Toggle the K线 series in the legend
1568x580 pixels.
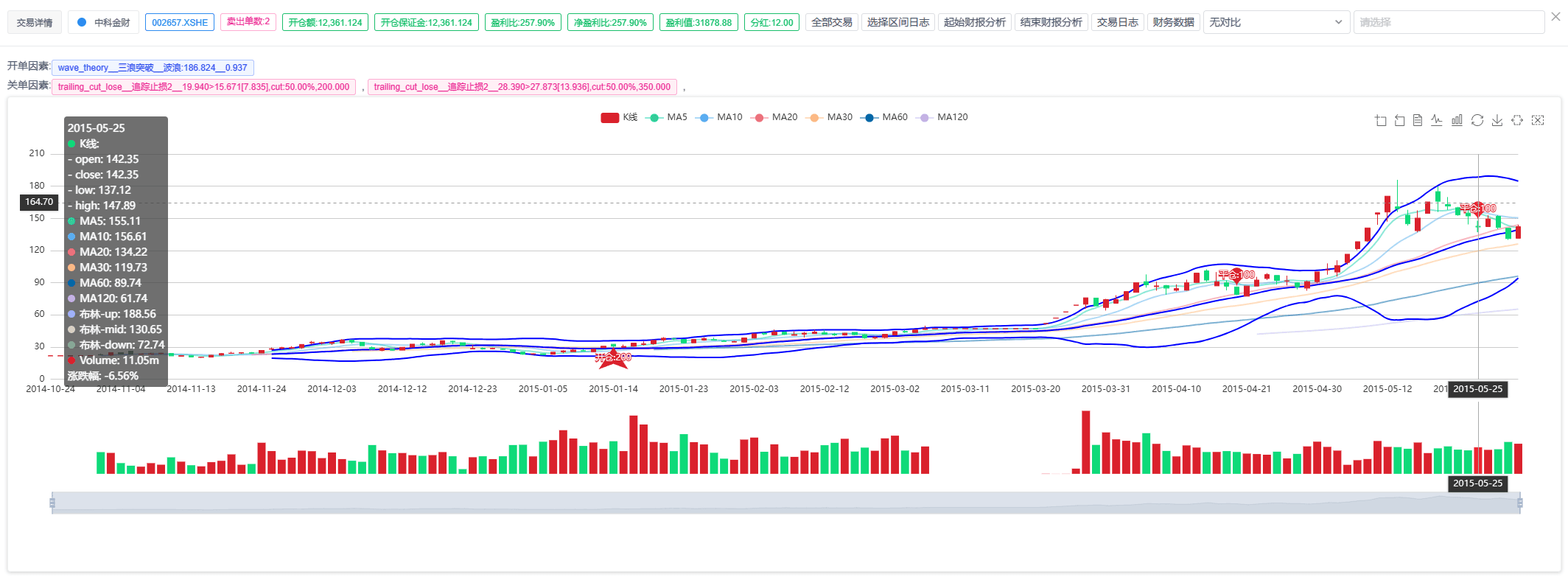click(x=619, y=118)
